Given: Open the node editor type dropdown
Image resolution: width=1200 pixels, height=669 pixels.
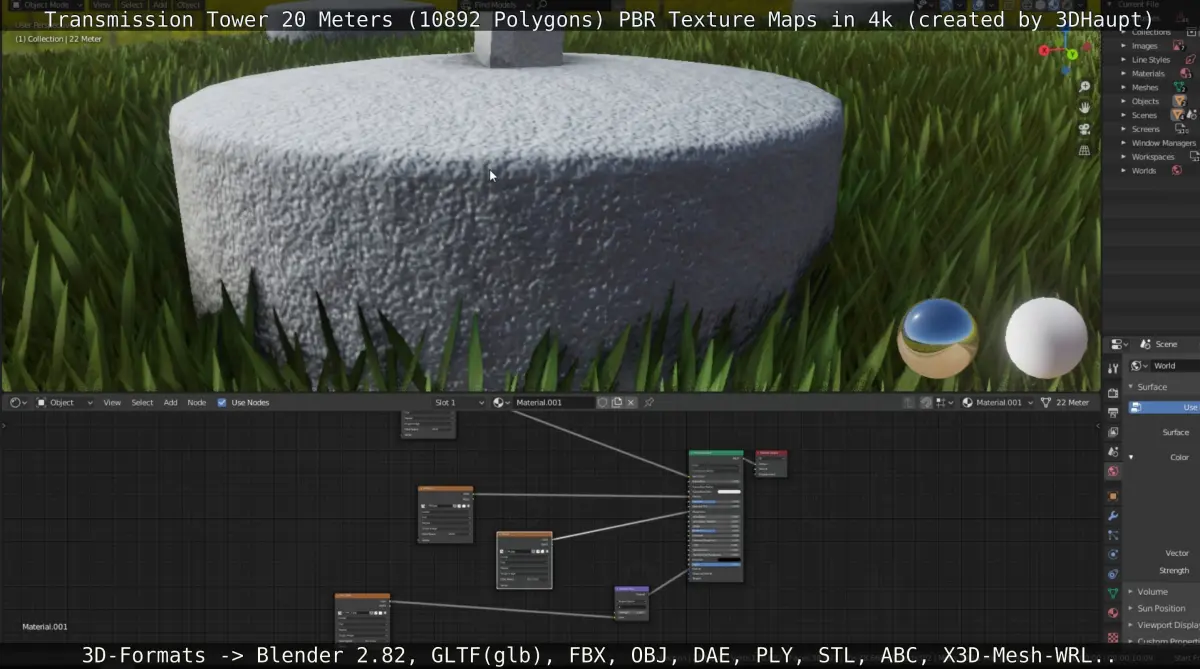Looking at the screenshot, I should click(x=19, y=402).
